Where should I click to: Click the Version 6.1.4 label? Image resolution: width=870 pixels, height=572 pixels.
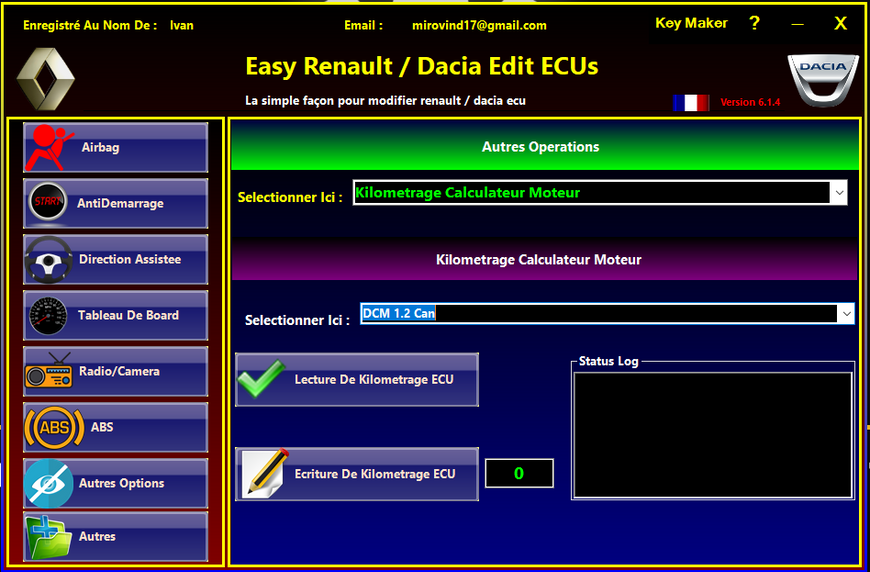[x=750, y=102]
